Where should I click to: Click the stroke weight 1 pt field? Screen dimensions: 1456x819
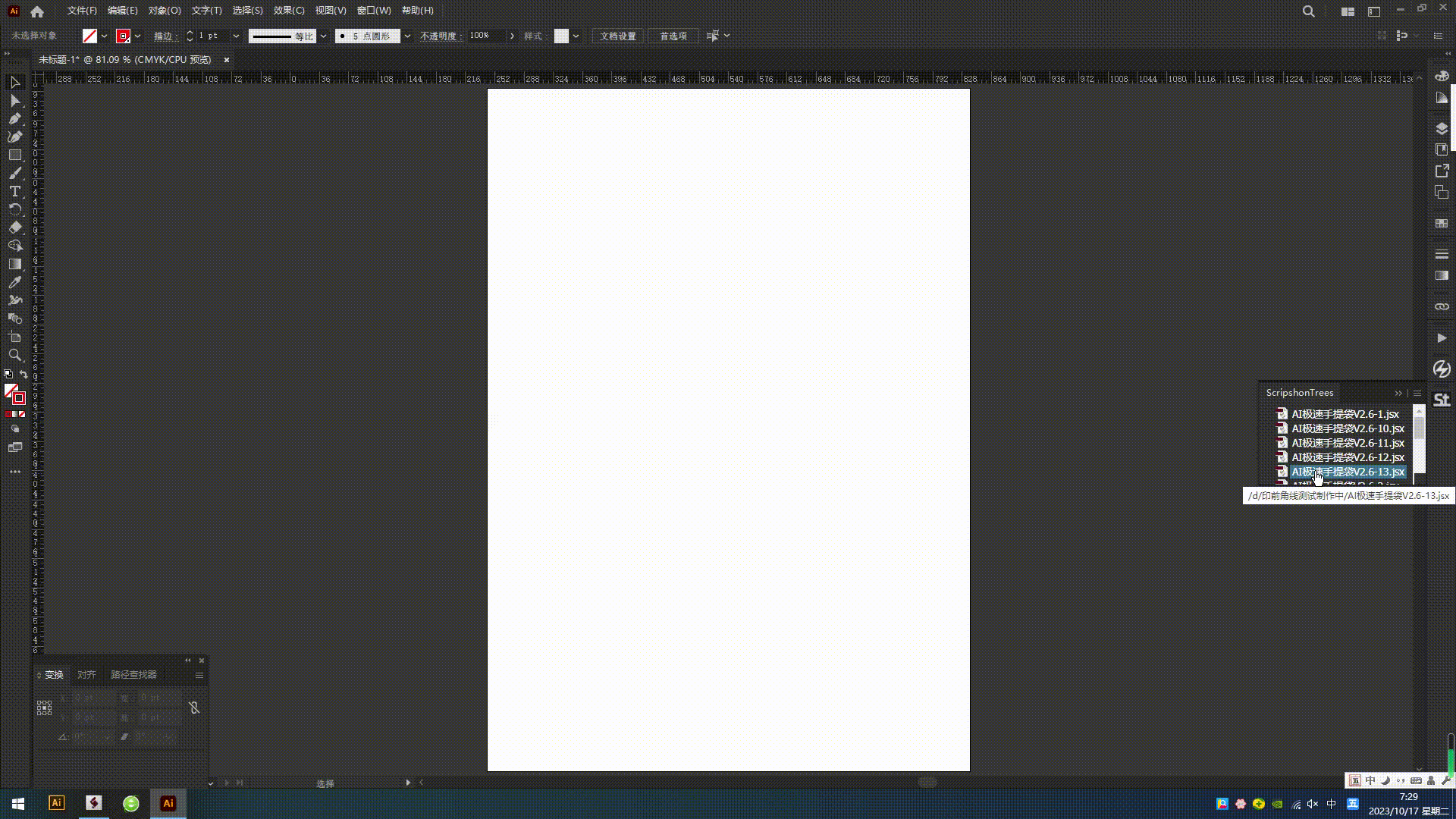click(x=212, y=36)
